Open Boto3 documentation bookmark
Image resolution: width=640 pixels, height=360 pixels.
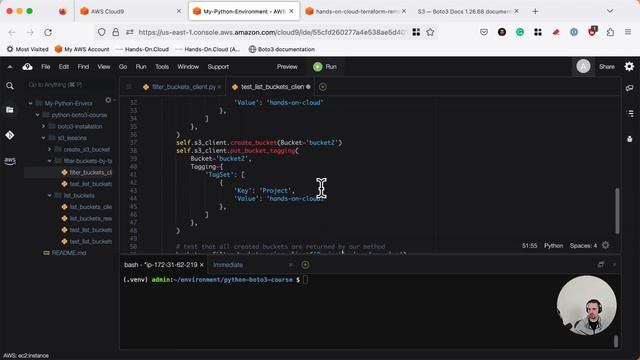pos(282,49)
